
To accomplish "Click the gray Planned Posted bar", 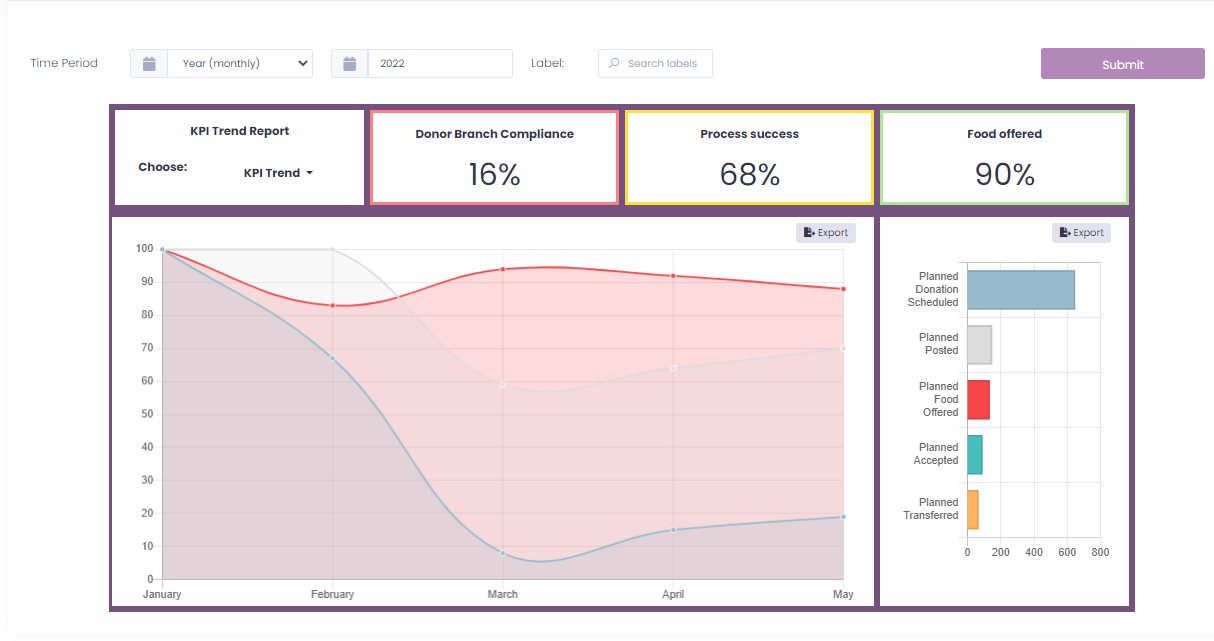I will (979, 345).
